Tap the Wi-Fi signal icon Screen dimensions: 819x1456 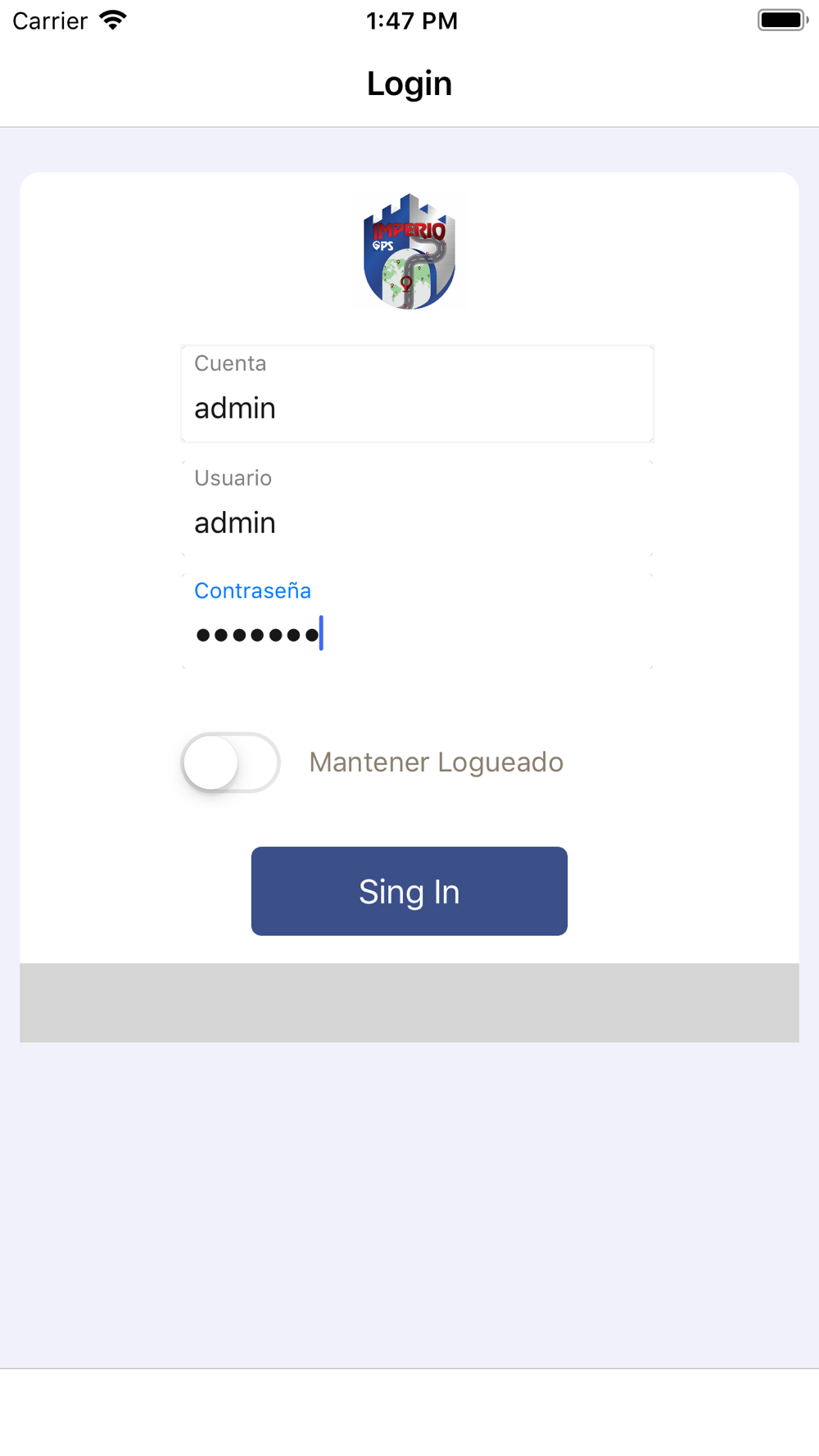click(113, 20)
